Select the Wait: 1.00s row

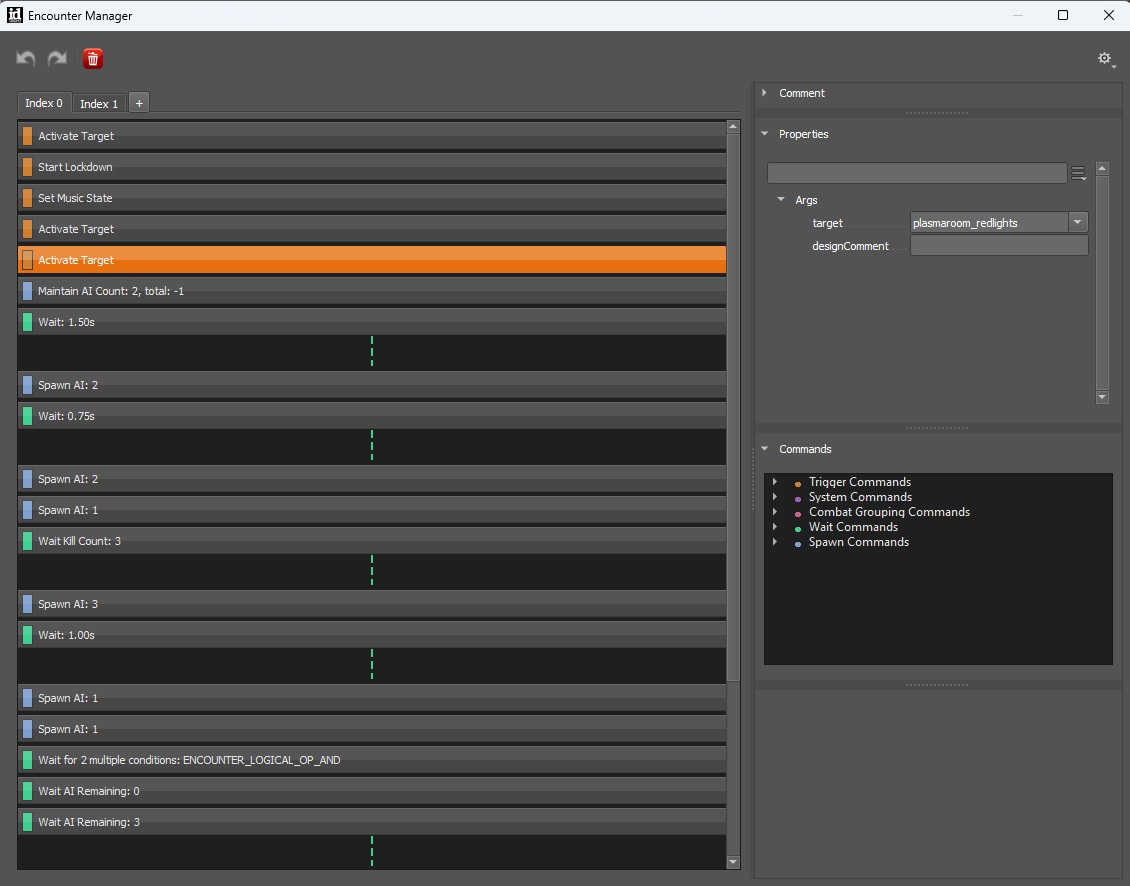[372, 635]
